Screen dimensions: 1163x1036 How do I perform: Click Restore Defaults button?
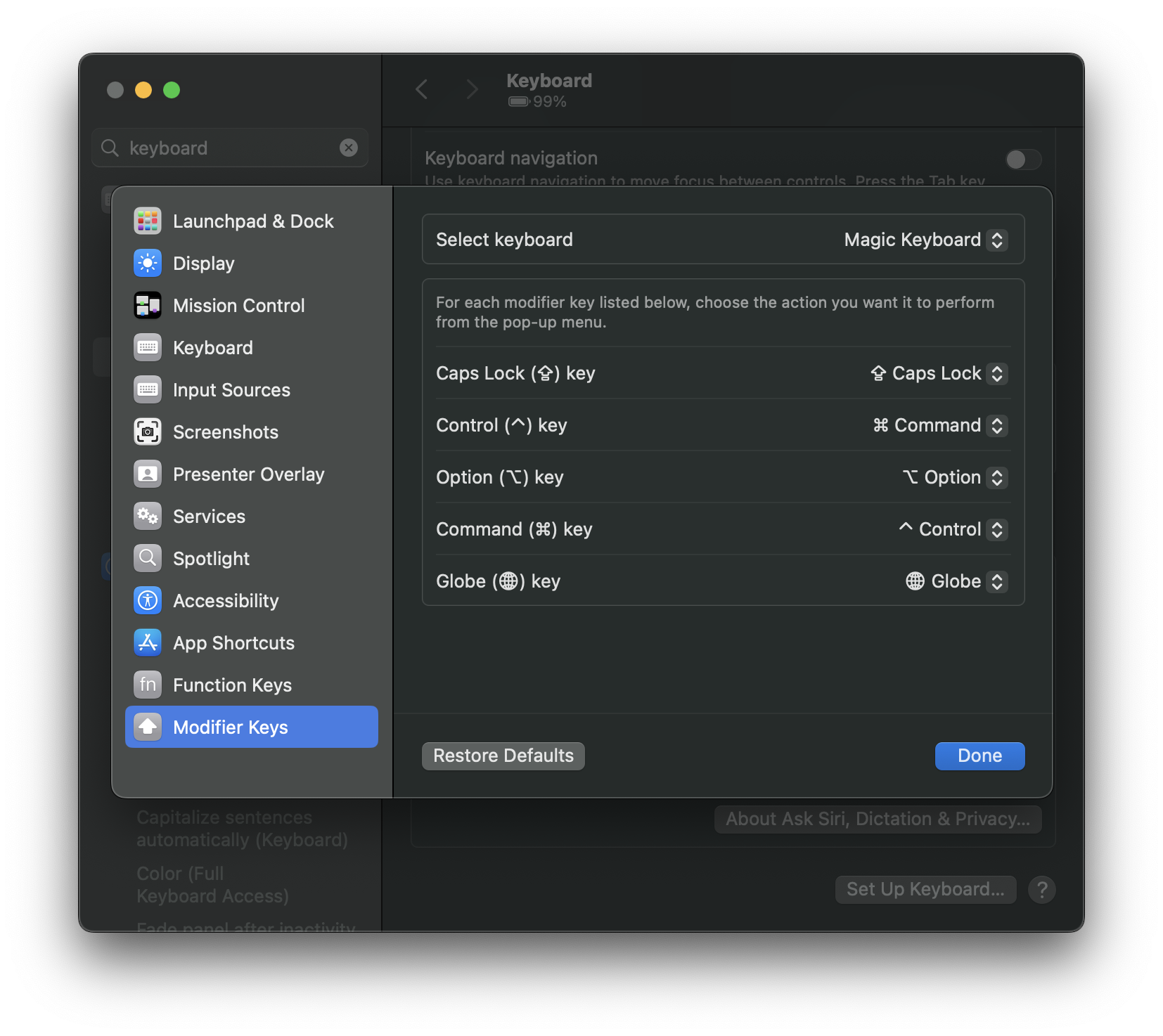pyautogui.click(x=503, y=756)
